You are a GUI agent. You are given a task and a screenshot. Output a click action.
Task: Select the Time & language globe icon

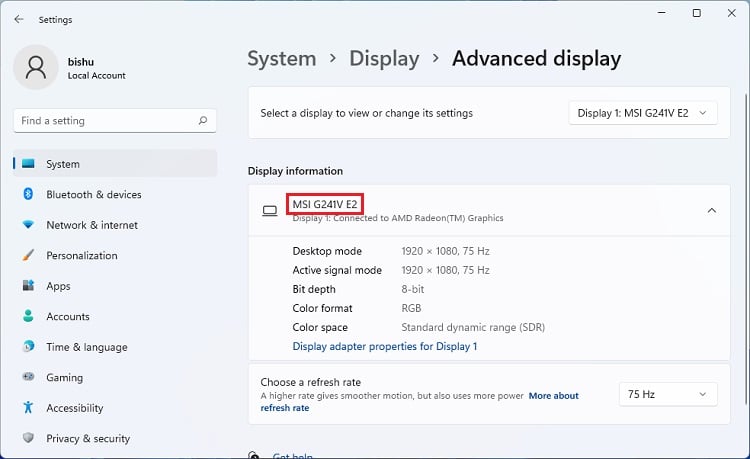pos(28,347)
